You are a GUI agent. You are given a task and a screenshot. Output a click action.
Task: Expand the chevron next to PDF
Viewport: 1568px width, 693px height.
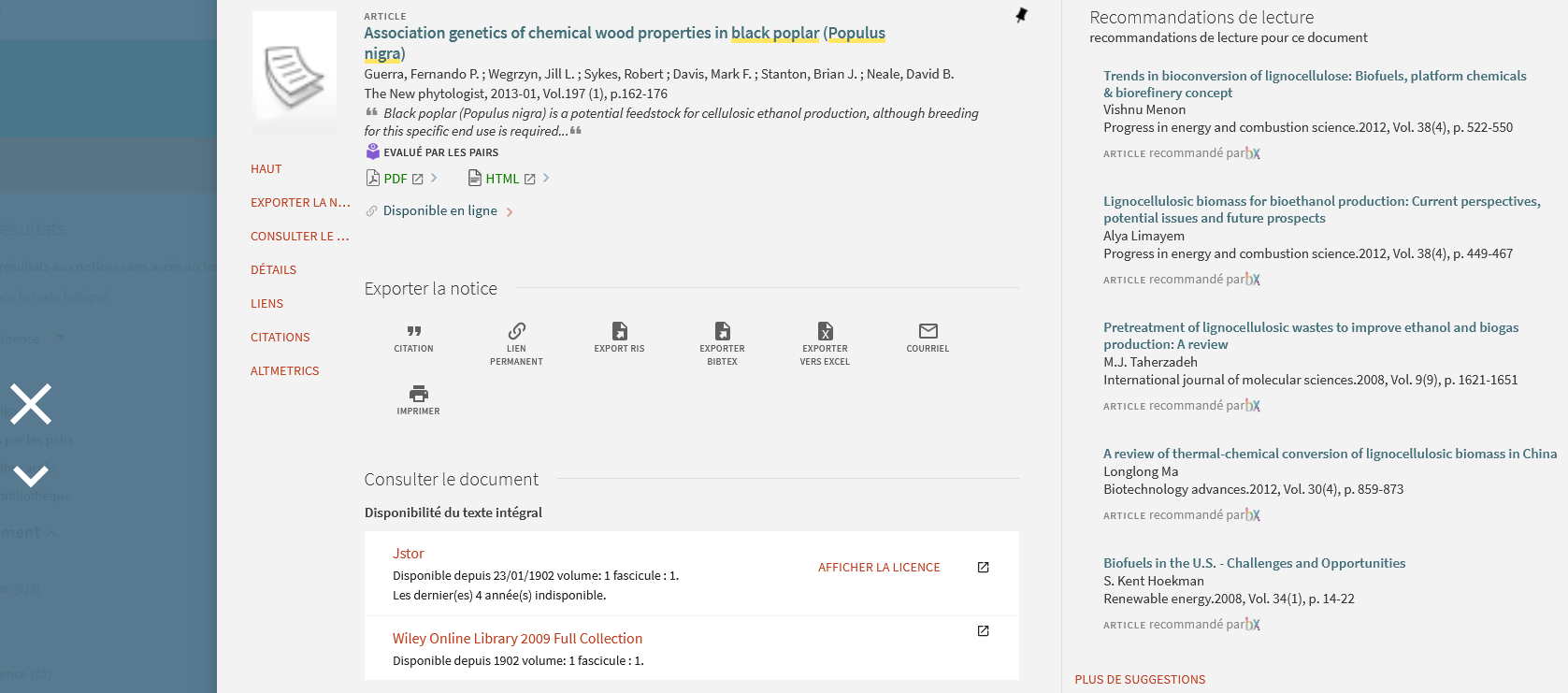pyautogui.click(x=434, y=178)
